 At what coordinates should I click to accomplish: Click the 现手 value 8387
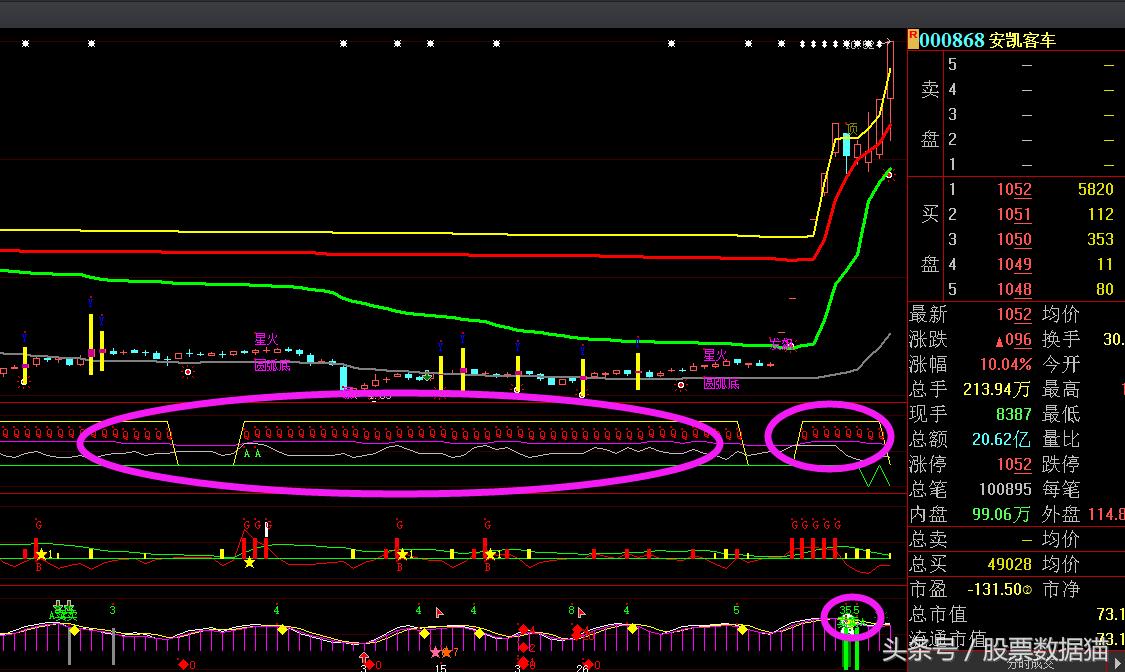[x=1014, y=415]
